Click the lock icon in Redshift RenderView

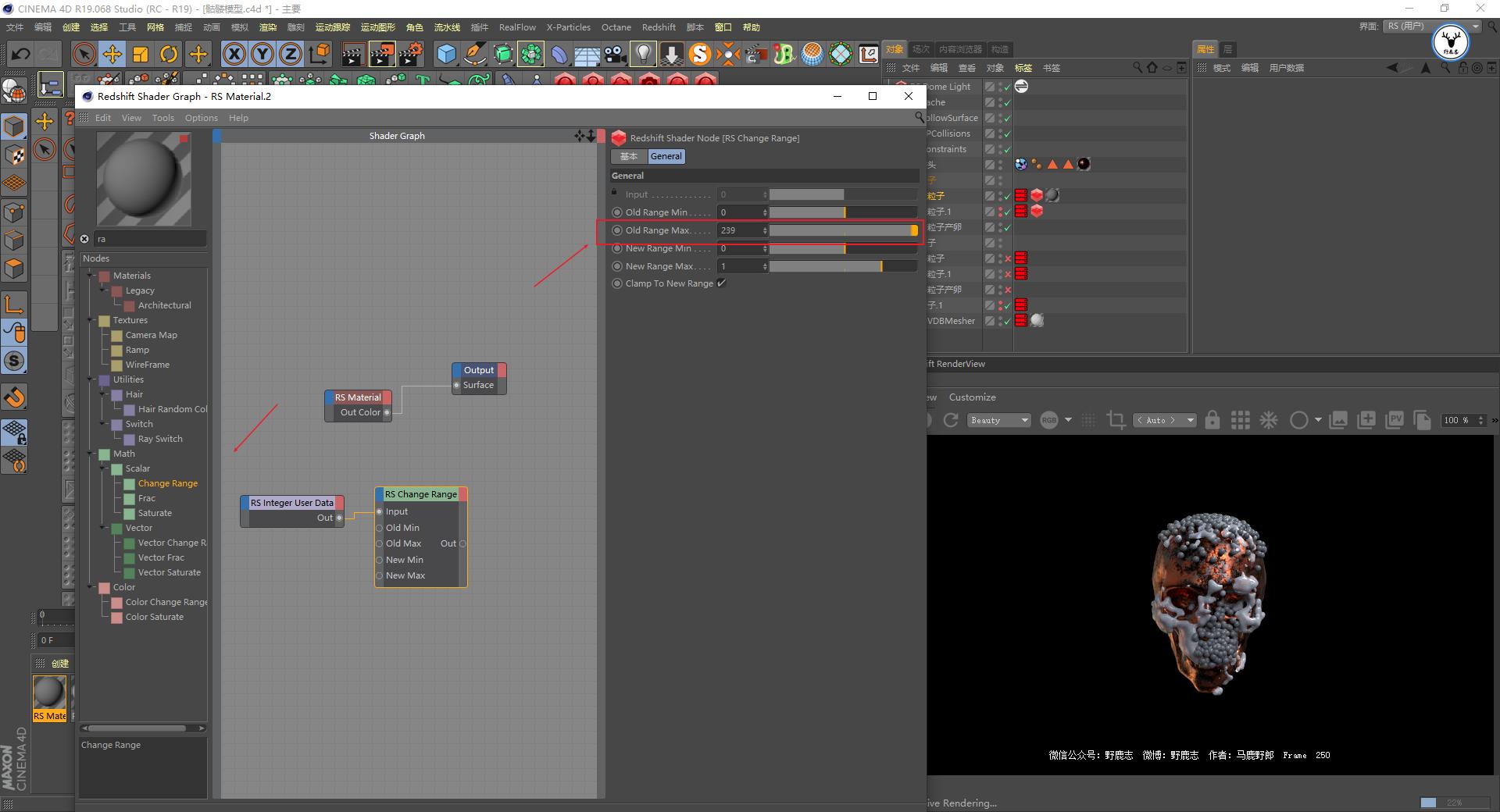pyautogui.click(x=1212, y=420)
